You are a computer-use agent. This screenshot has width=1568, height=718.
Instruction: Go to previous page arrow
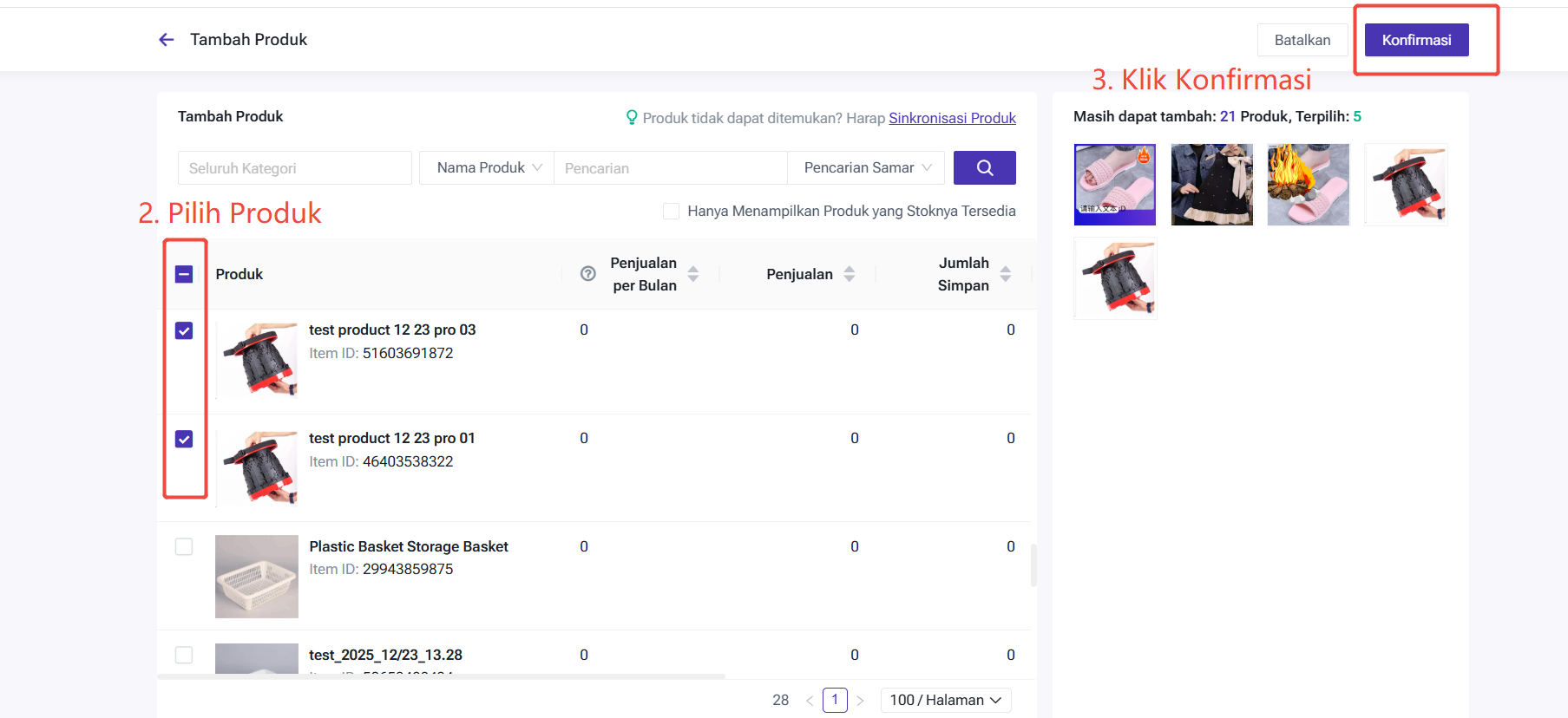[x=810, y=701]
